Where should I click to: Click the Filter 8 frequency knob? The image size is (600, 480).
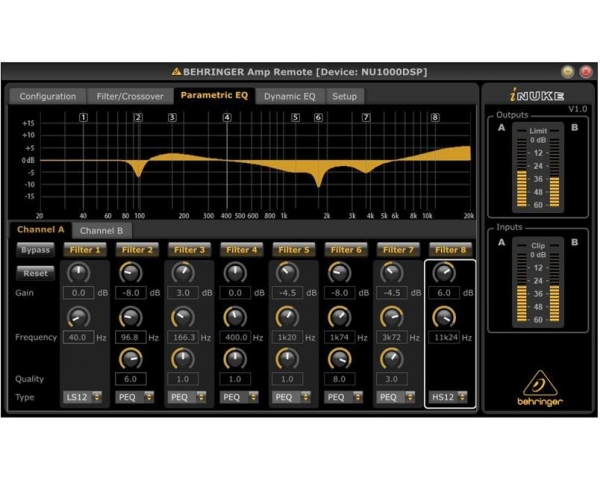(444, 317)
